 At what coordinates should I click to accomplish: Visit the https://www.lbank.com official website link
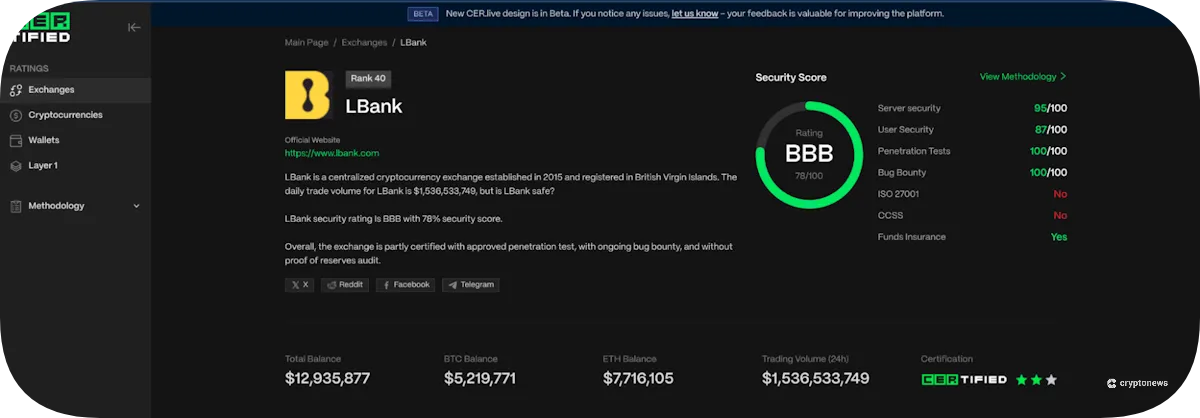click(332, 153)
